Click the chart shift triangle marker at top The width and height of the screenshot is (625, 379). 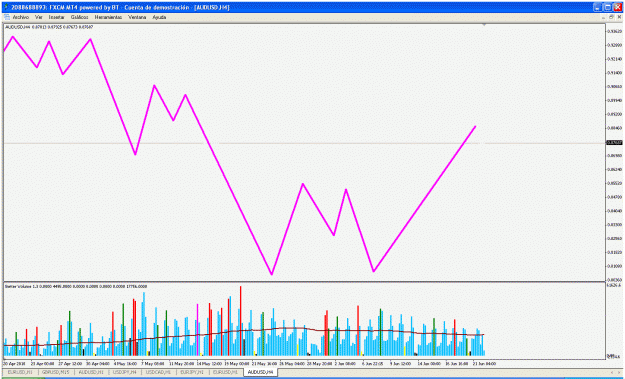[x=484, y=25]
